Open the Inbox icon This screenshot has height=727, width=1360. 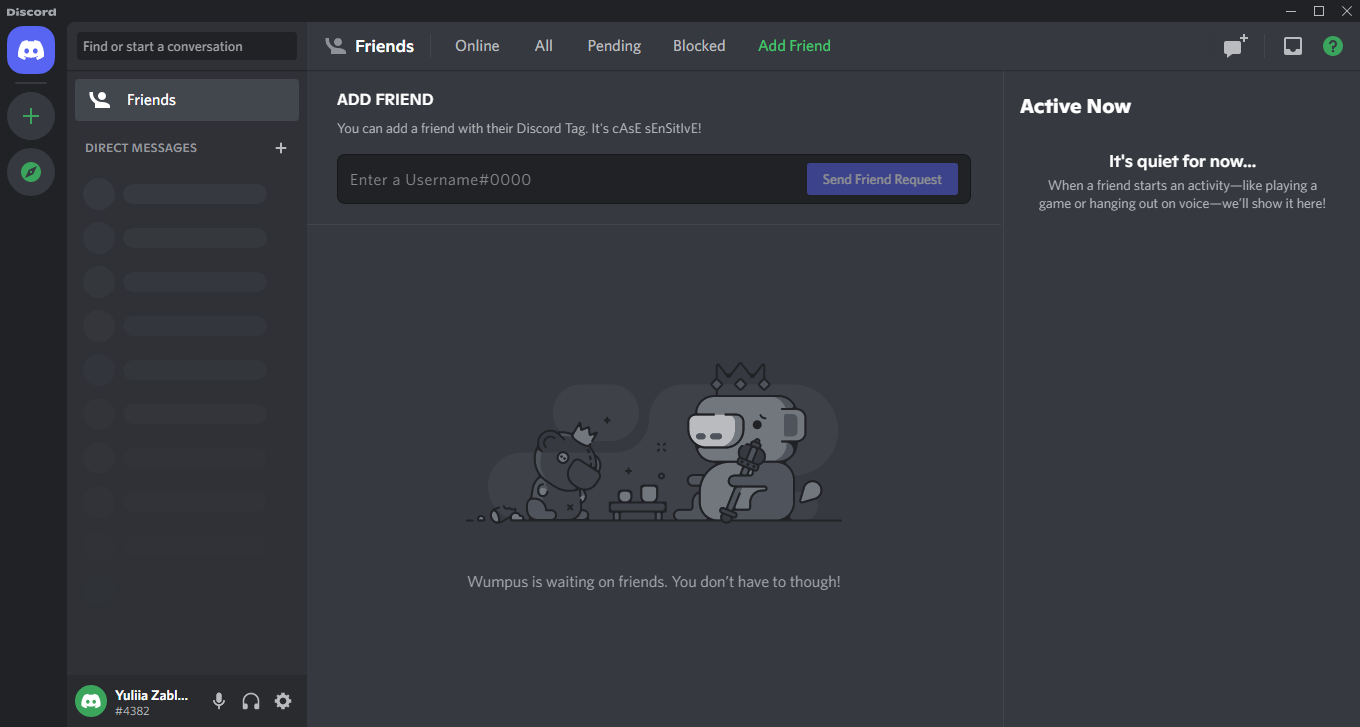1293,46
